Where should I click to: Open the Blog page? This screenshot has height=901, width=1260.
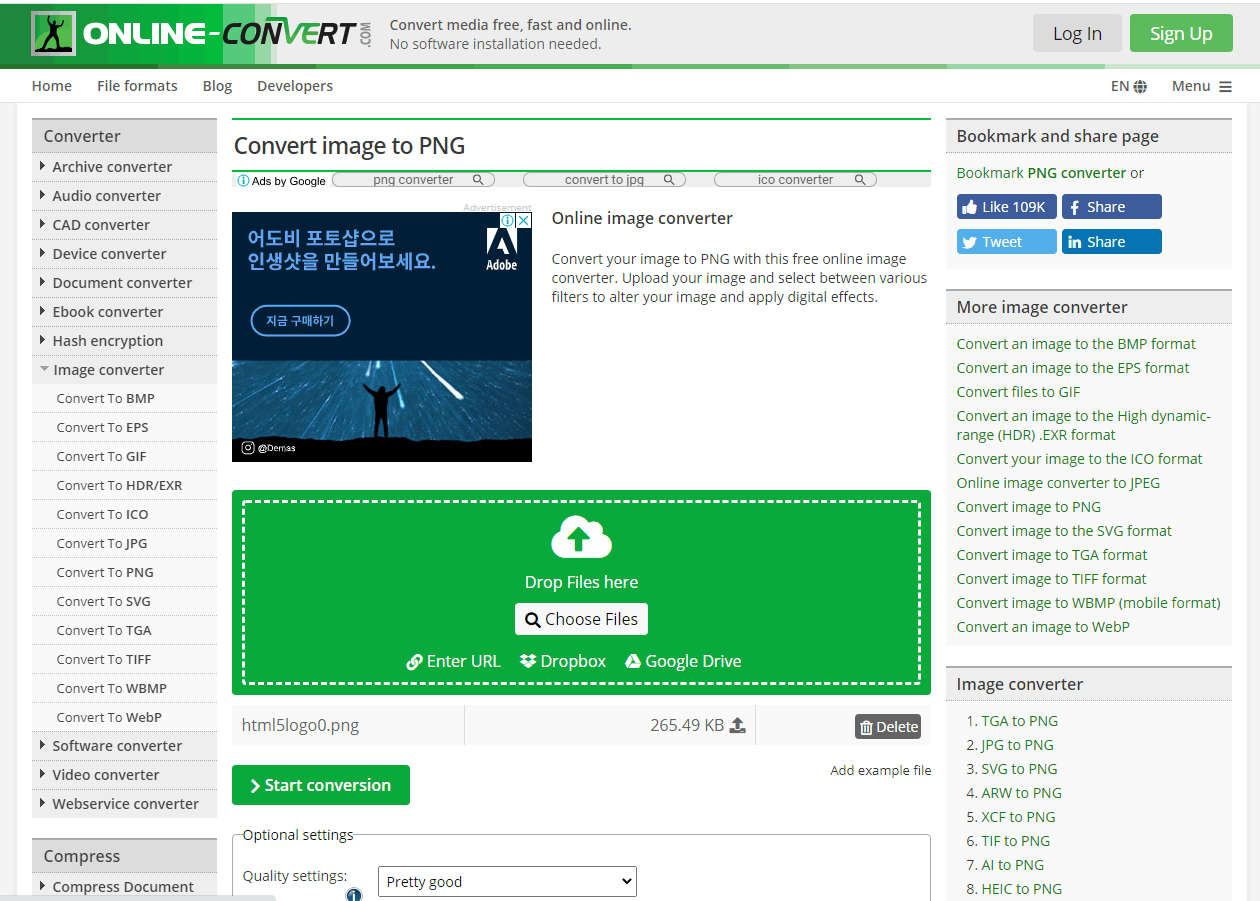[217, 86]
